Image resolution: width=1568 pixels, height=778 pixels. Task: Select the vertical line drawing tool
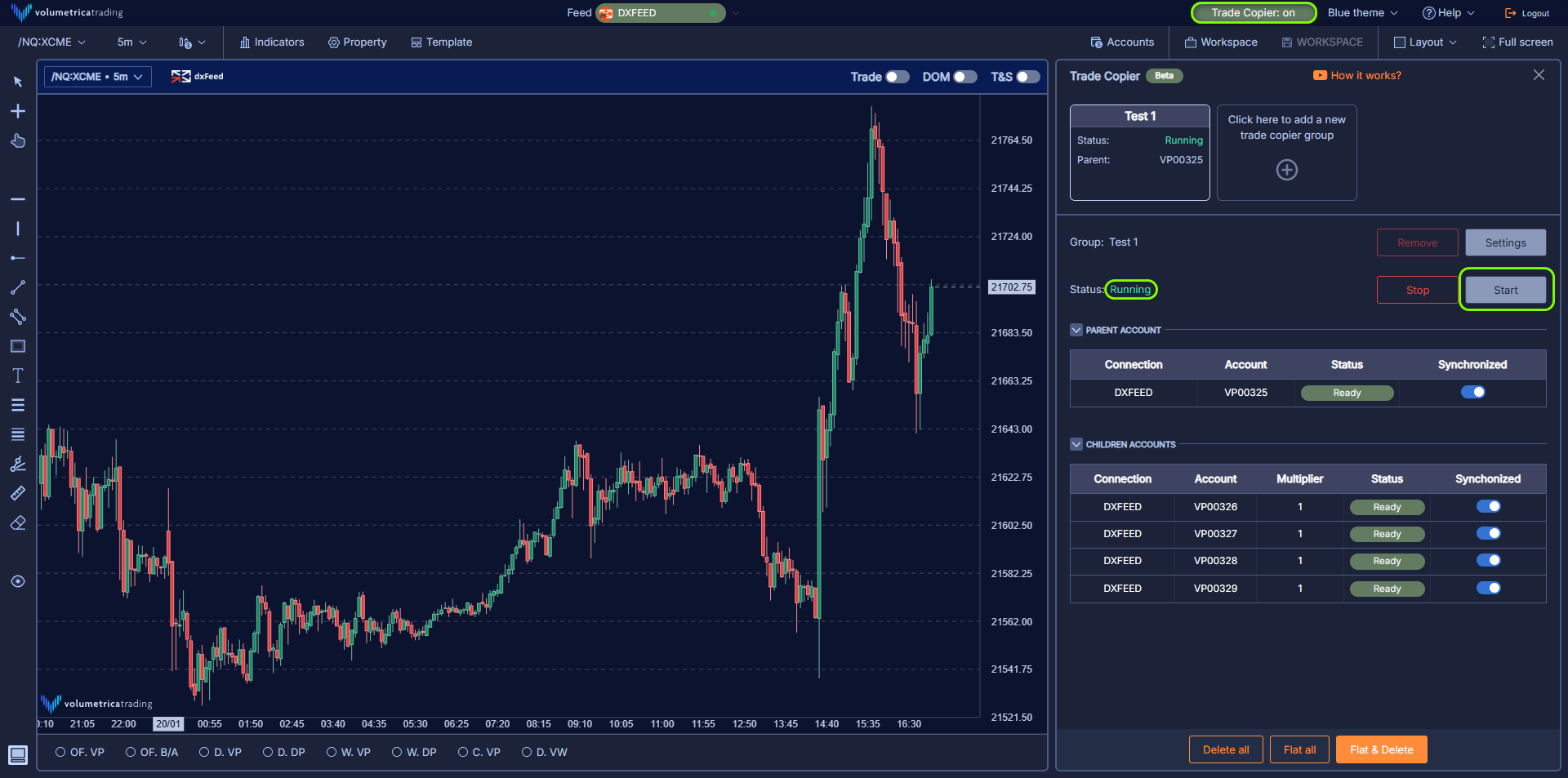point(18,229)
